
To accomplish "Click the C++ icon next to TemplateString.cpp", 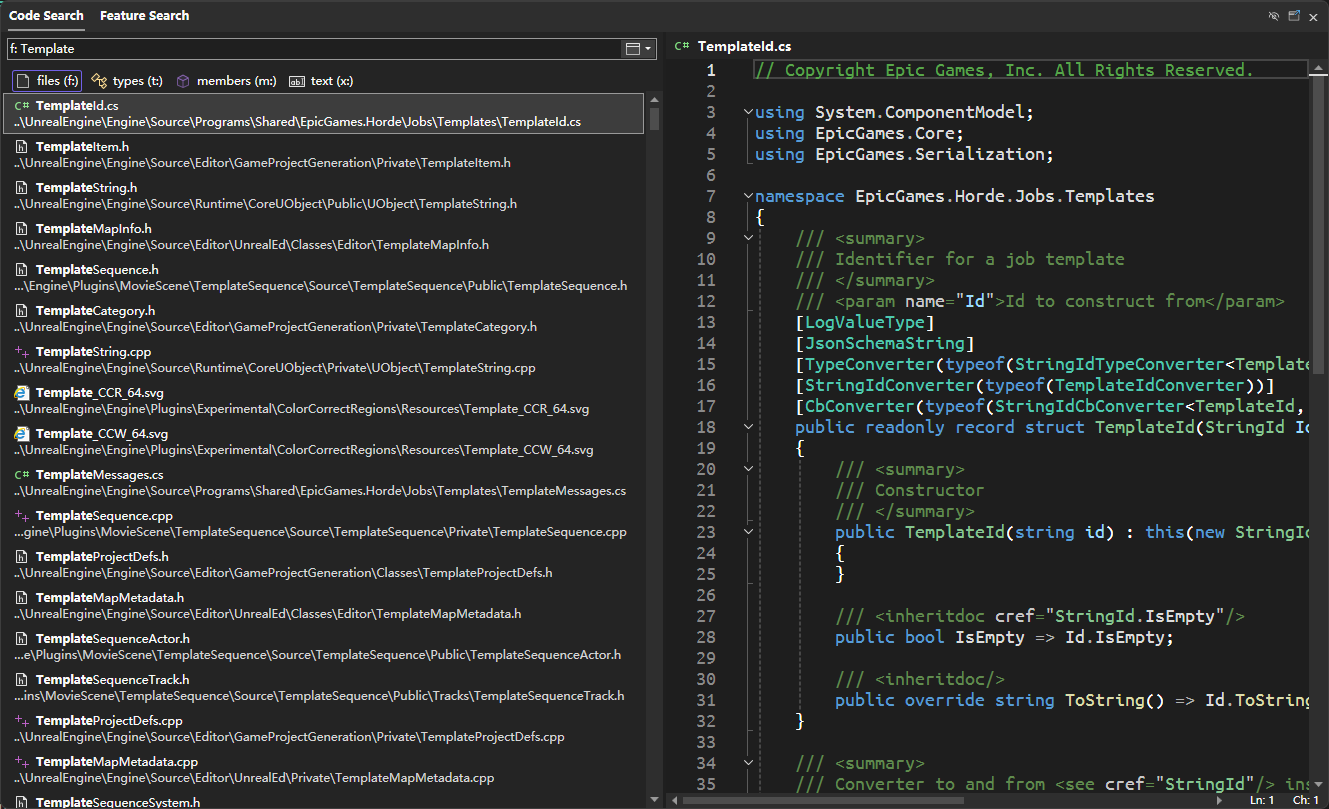I will [22, 352].
